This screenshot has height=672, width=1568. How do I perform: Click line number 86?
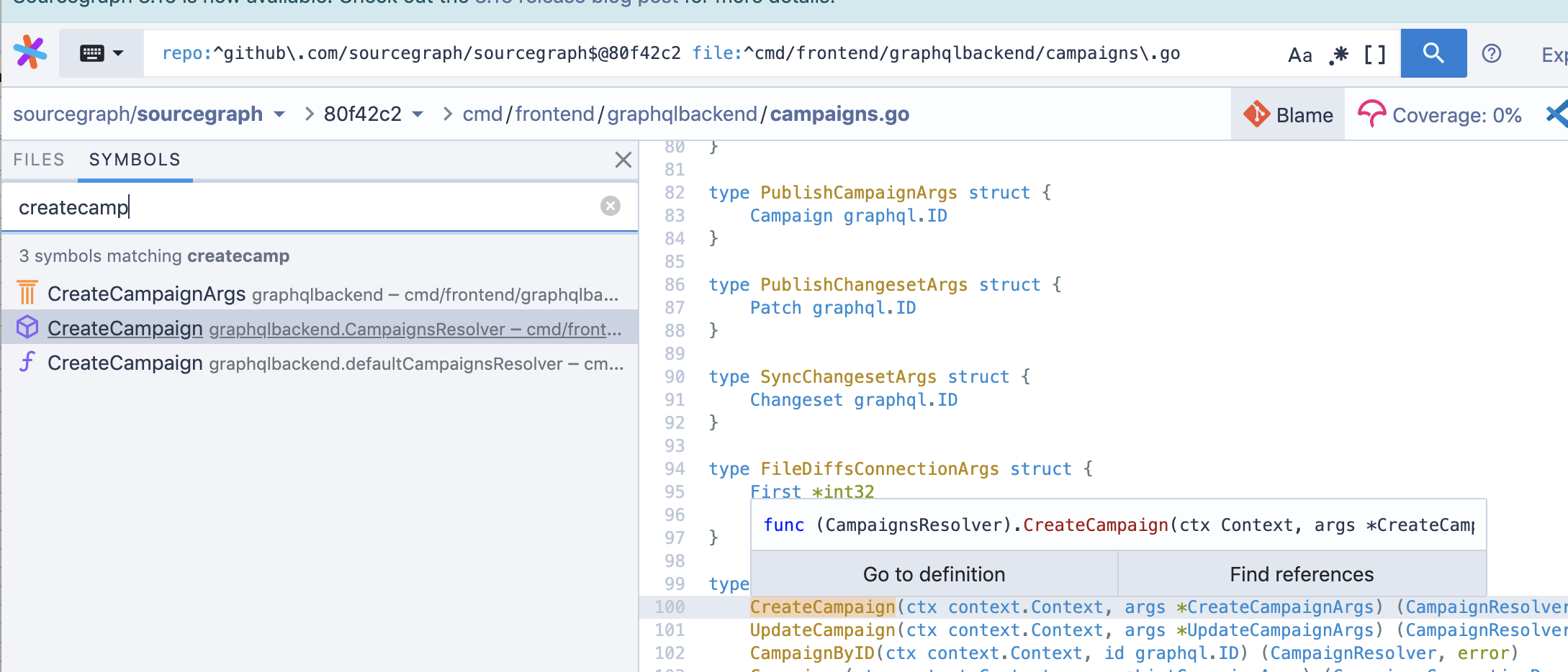click(x=675, y=285)
